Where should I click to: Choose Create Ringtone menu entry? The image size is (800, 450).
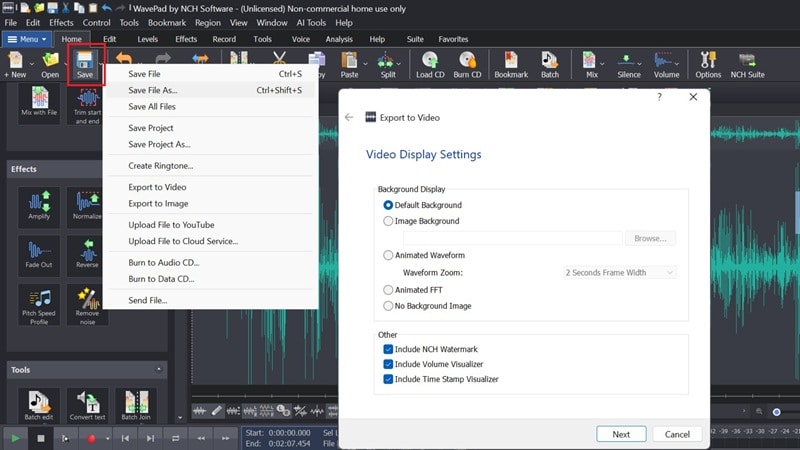pyautogui.click(x=210, y=166)
